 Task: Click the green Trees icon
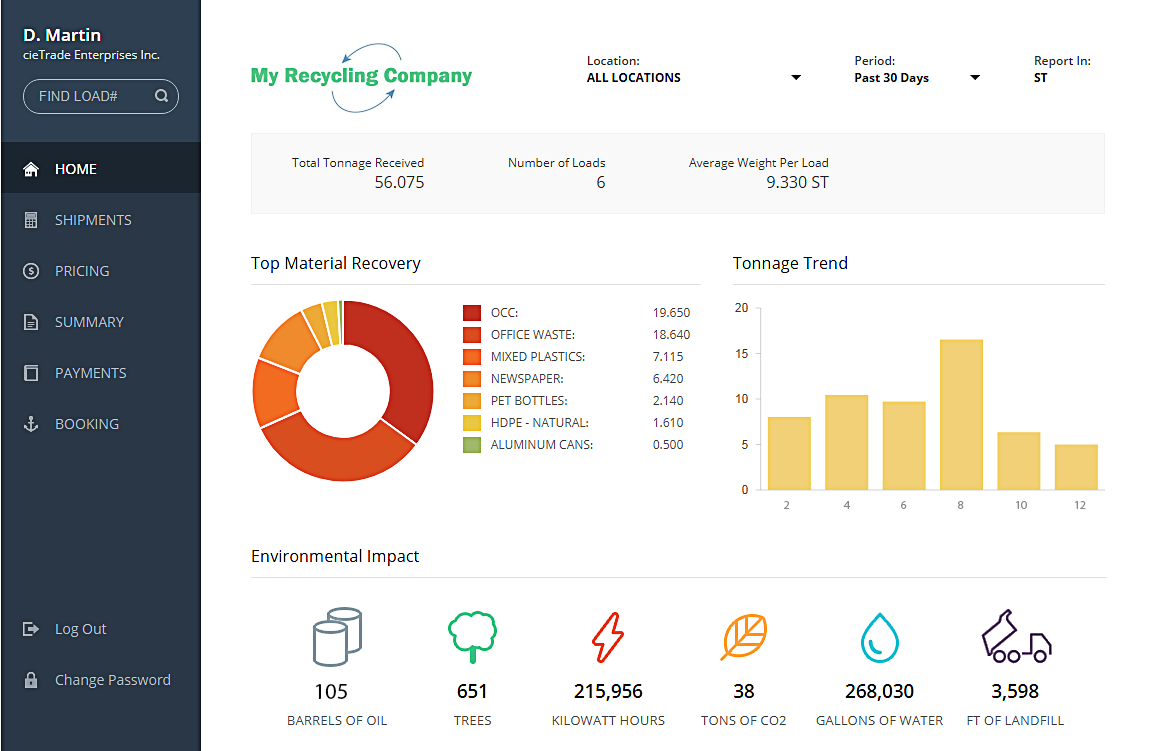pos(473,637)
